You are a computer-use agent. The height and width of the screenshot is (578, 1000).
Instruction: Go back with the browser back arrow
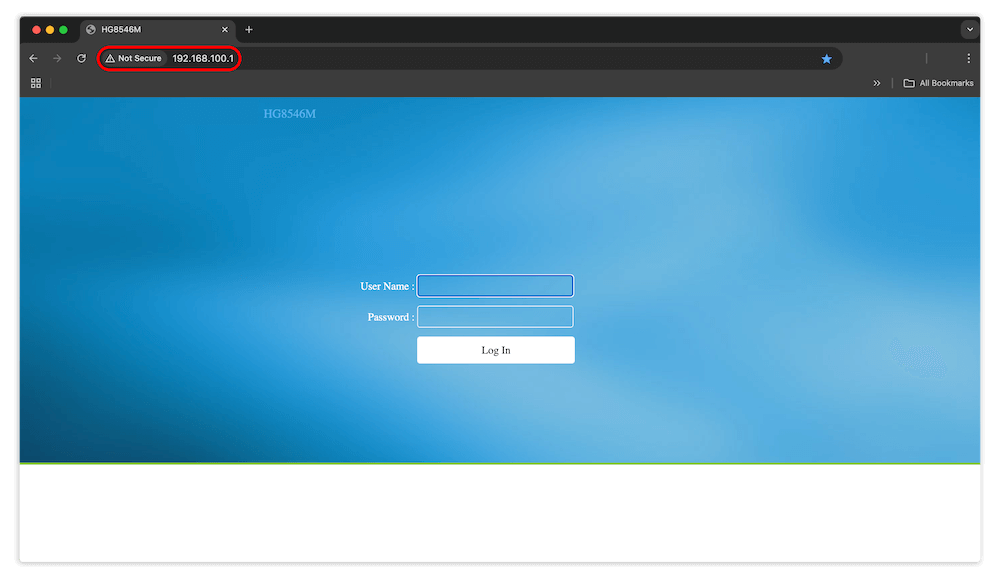tap(33, 58)
